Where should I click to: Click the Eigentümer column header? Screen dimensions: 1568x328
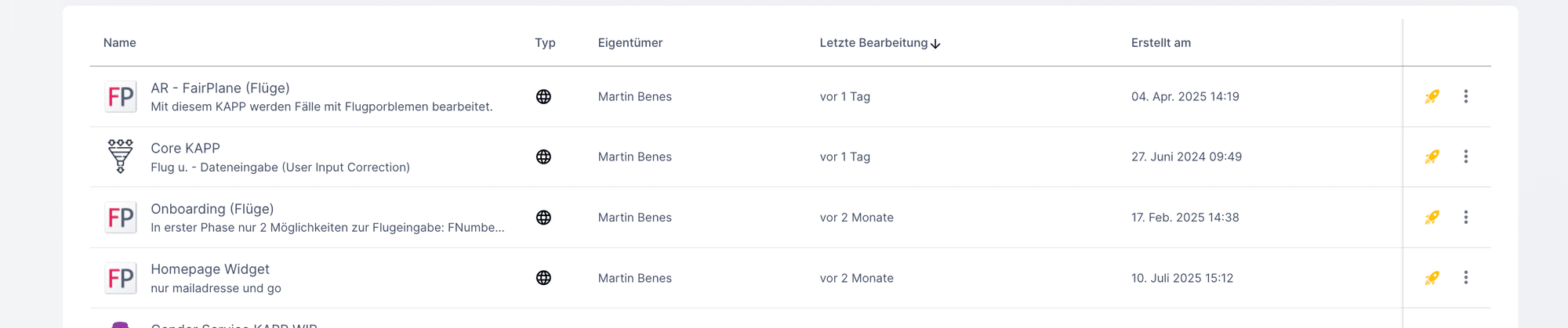630,43
